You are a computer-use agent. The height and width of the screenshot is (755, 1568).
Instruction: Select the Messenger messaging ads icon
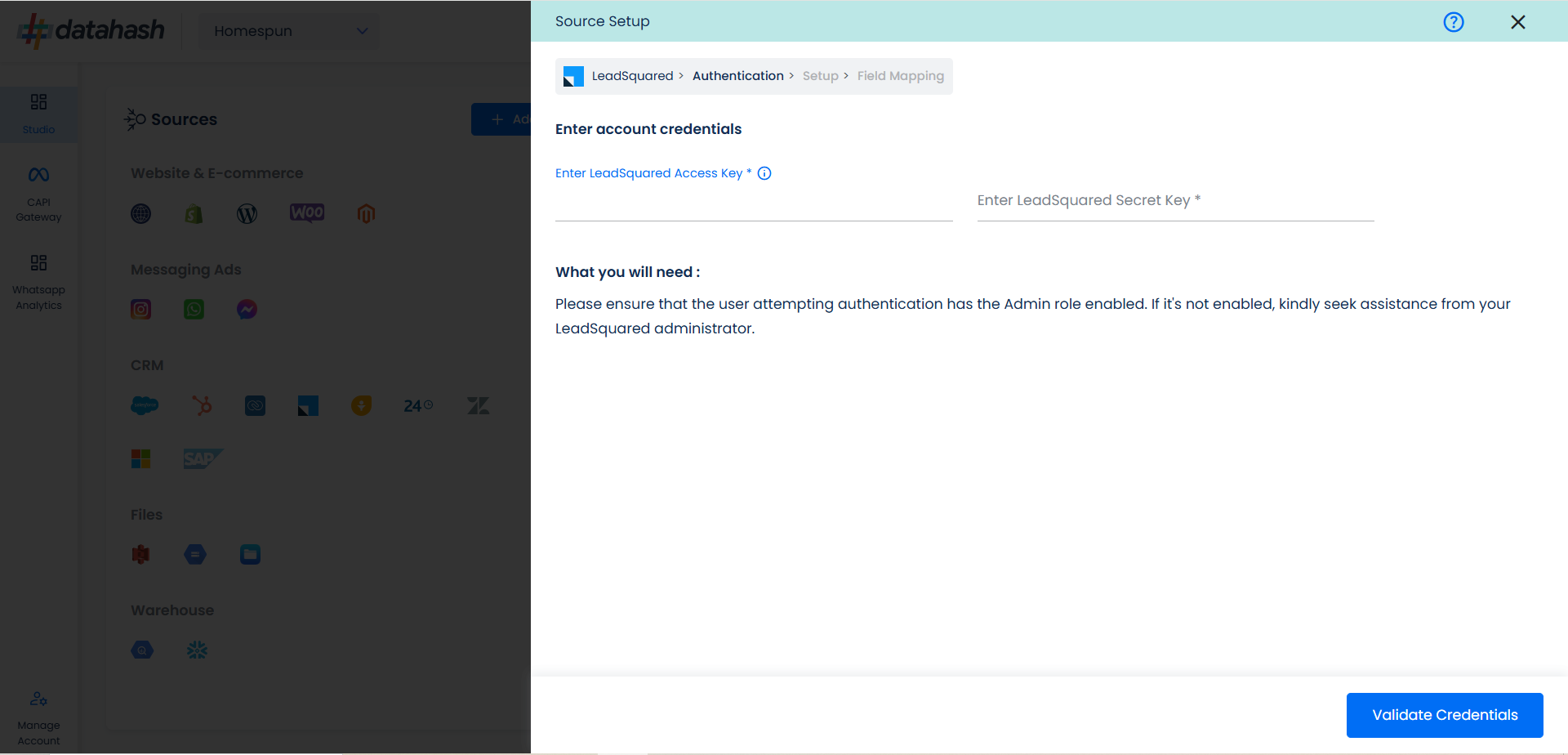click(x=247, y=310)
